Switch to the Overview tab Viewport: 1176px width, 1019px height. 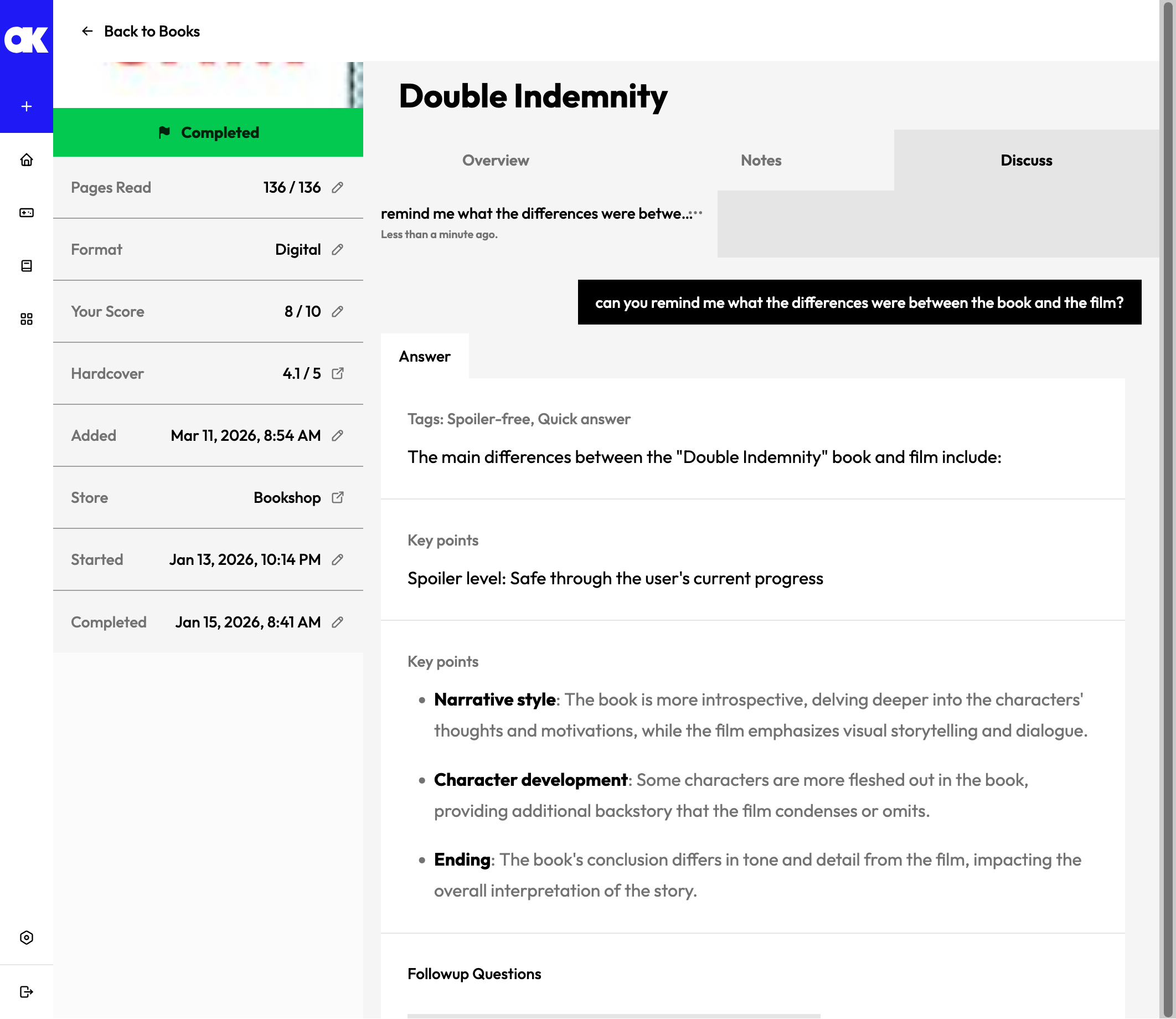tap(496, 161)
